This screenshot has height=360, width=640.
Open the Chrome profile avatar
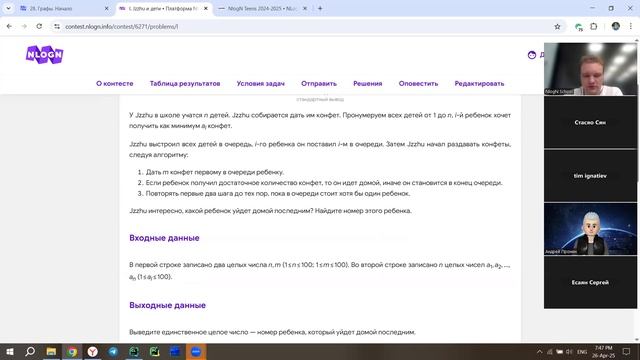(x=616, y=27)
